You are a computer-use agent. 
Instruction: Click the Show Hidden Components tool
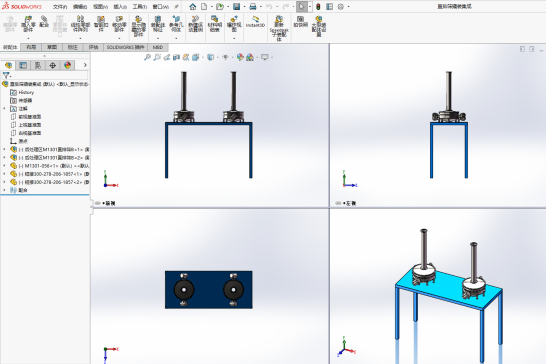click(139, 26)
